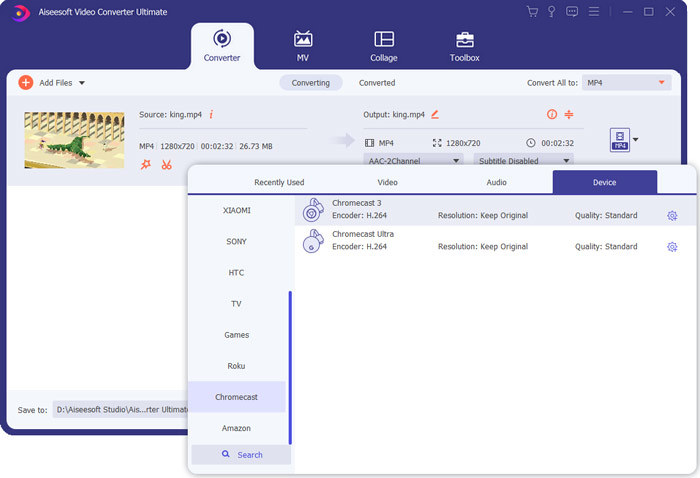Select the Chromecast 3 profile name
This screenshot has height=478, width=700.
[x=357, y=203]
